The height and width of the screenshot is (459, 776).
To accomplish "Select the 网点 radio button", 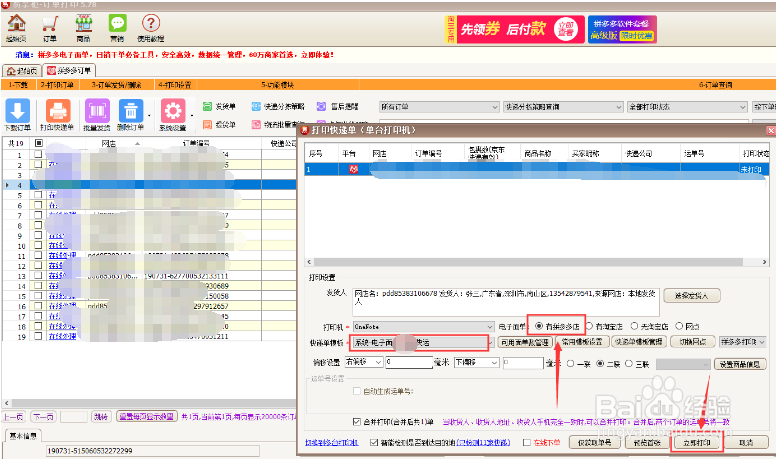I will [x=679, y=326].
